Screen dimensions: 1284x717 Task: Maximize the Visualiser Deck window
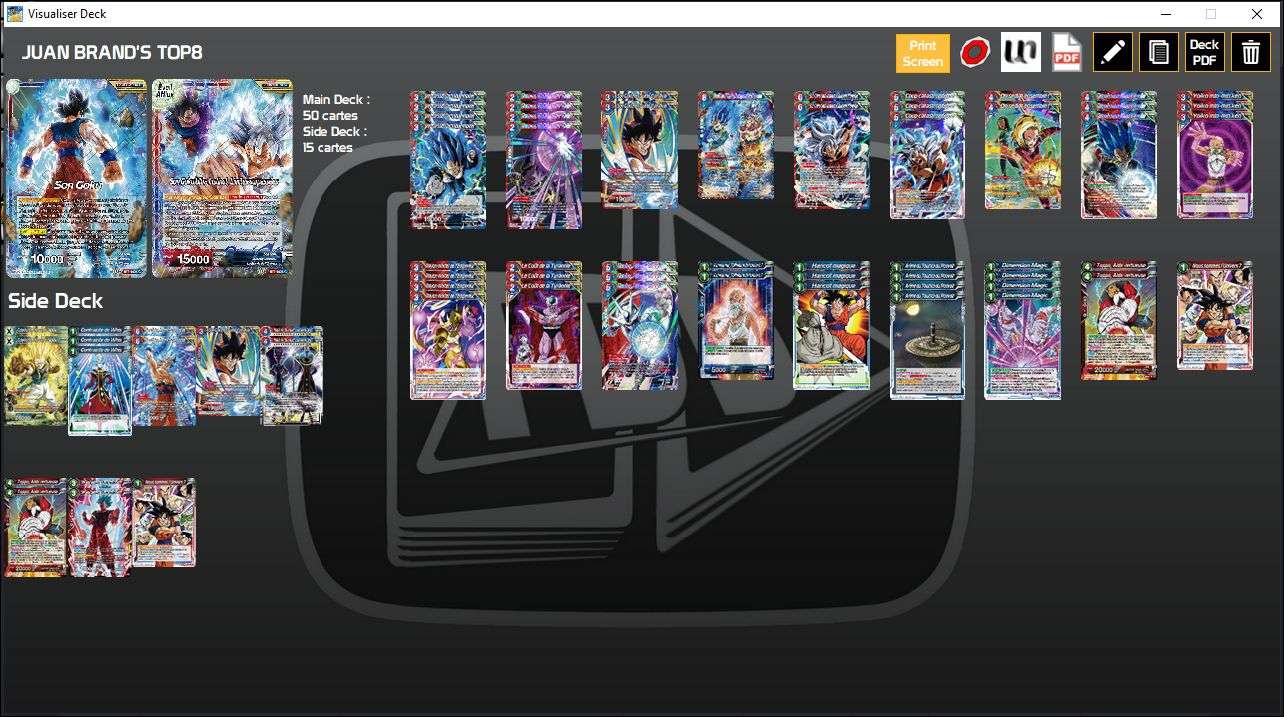[1211, 13]
